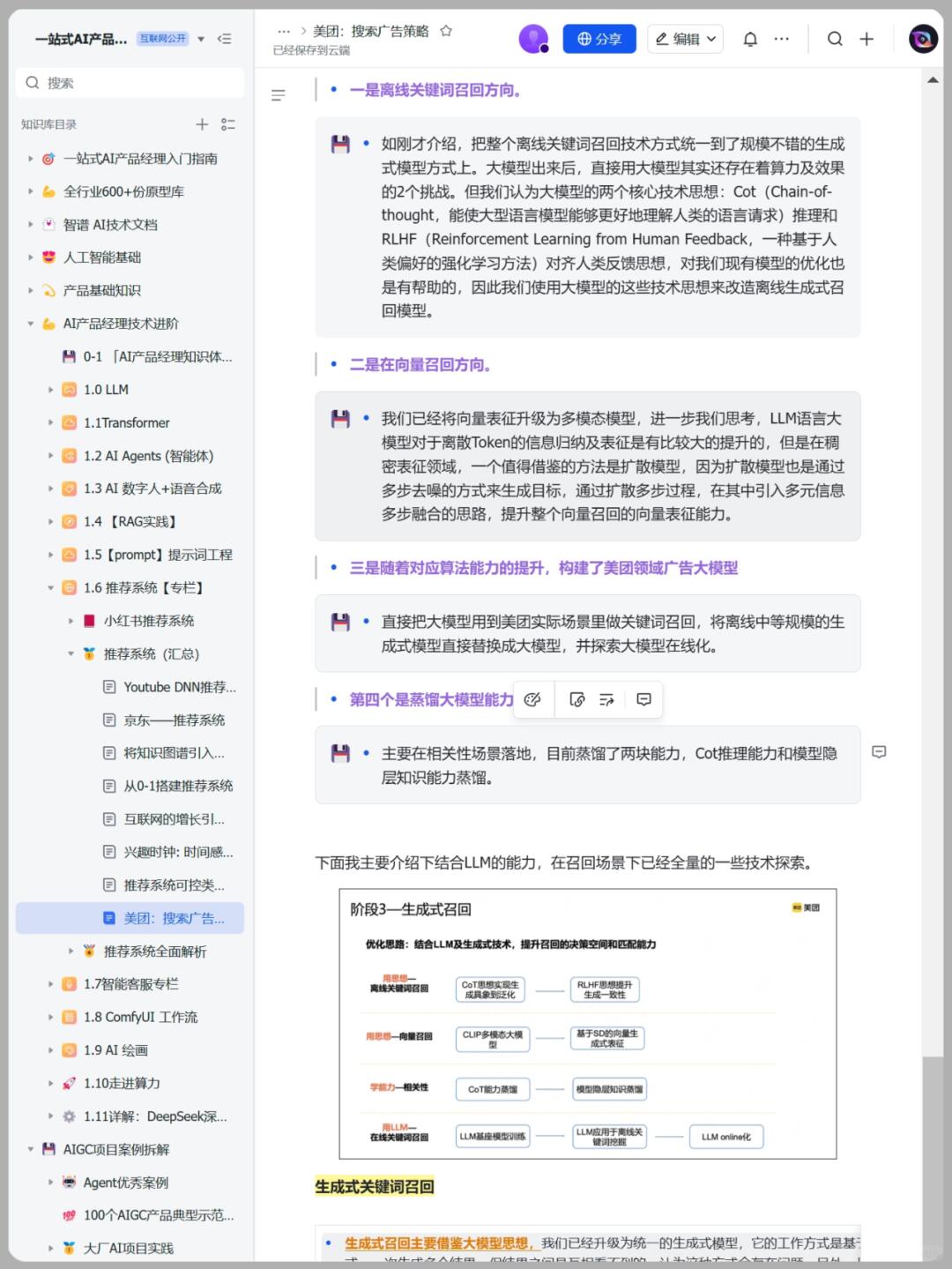
Task: Open the comment bubble beside the paragraph
Action: [x=879, y=752]
